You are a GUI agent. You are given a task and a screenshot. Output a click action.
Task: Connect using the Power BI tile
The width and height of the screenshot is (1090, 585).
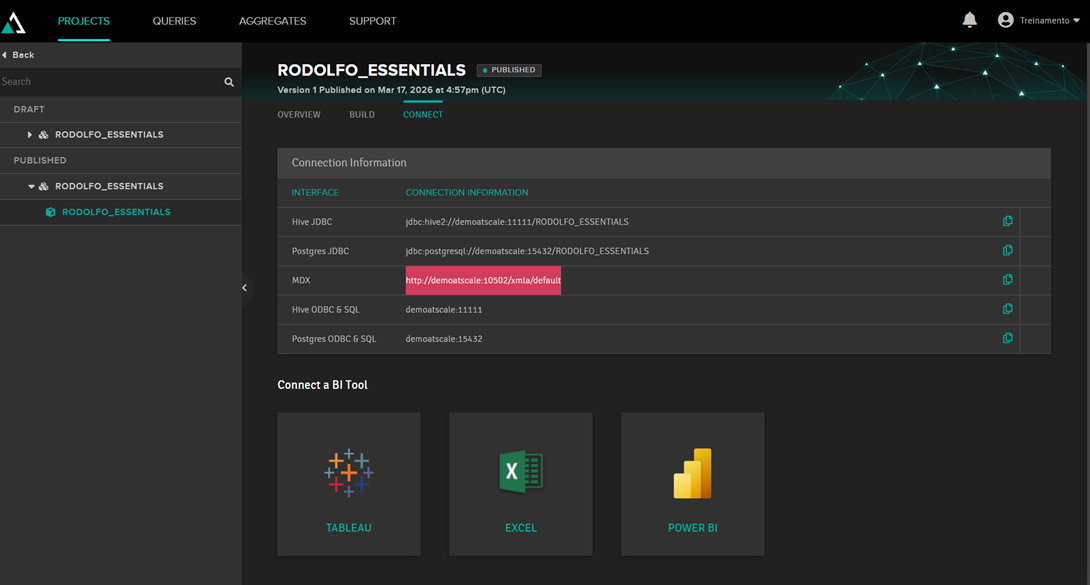pyautogui.click(x=693, y=484)
